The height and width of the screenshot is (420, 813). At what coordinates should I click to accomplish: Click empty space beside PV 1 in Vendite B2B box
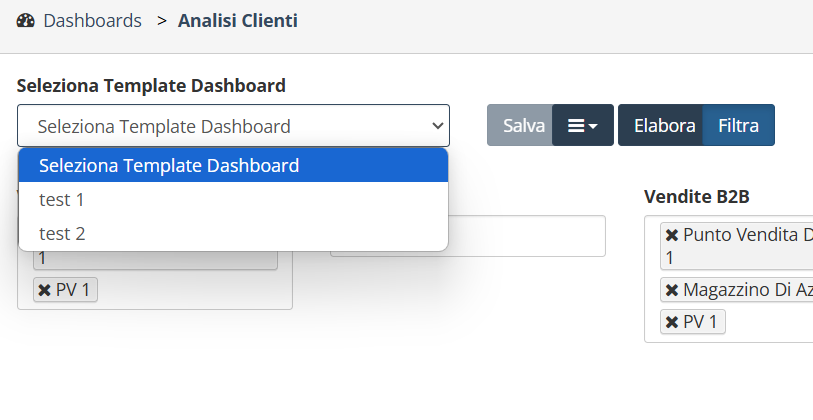coord(767,322)
